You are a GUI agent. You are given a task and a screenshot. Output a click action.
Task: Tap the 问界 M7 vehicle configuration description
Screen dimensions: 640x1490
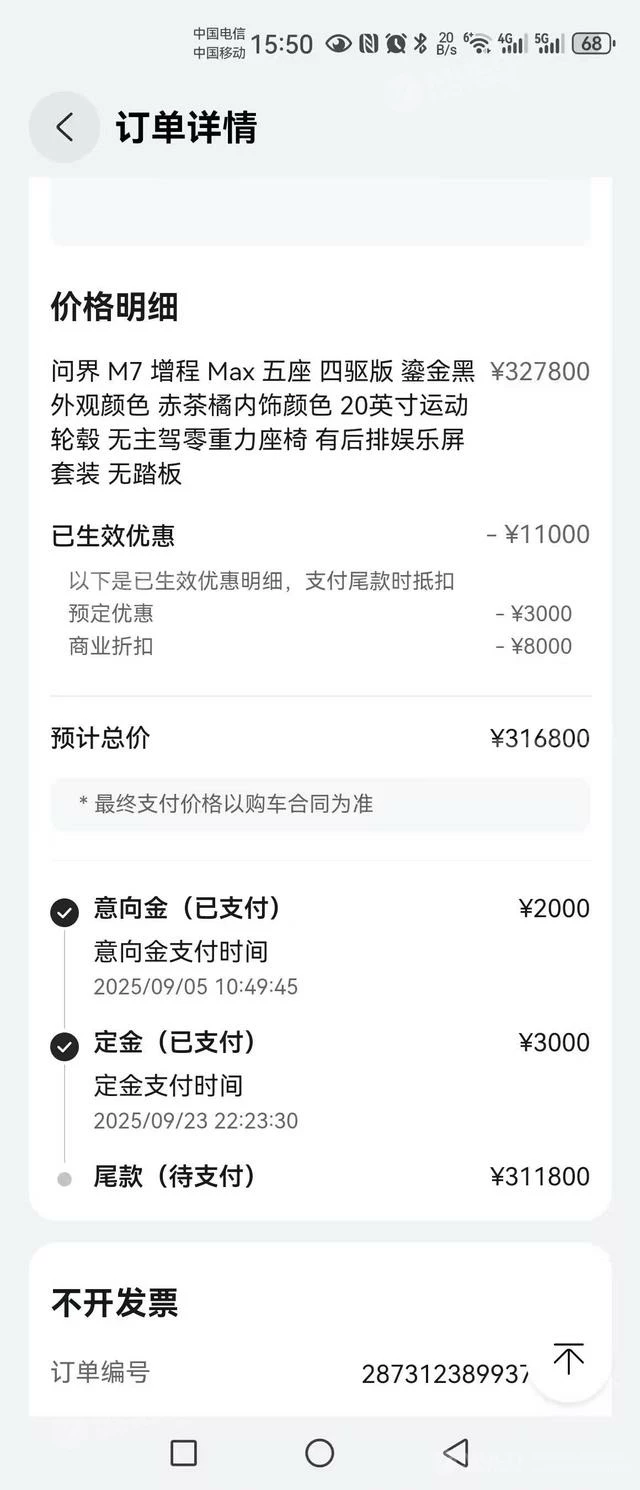tap(263, 422)
